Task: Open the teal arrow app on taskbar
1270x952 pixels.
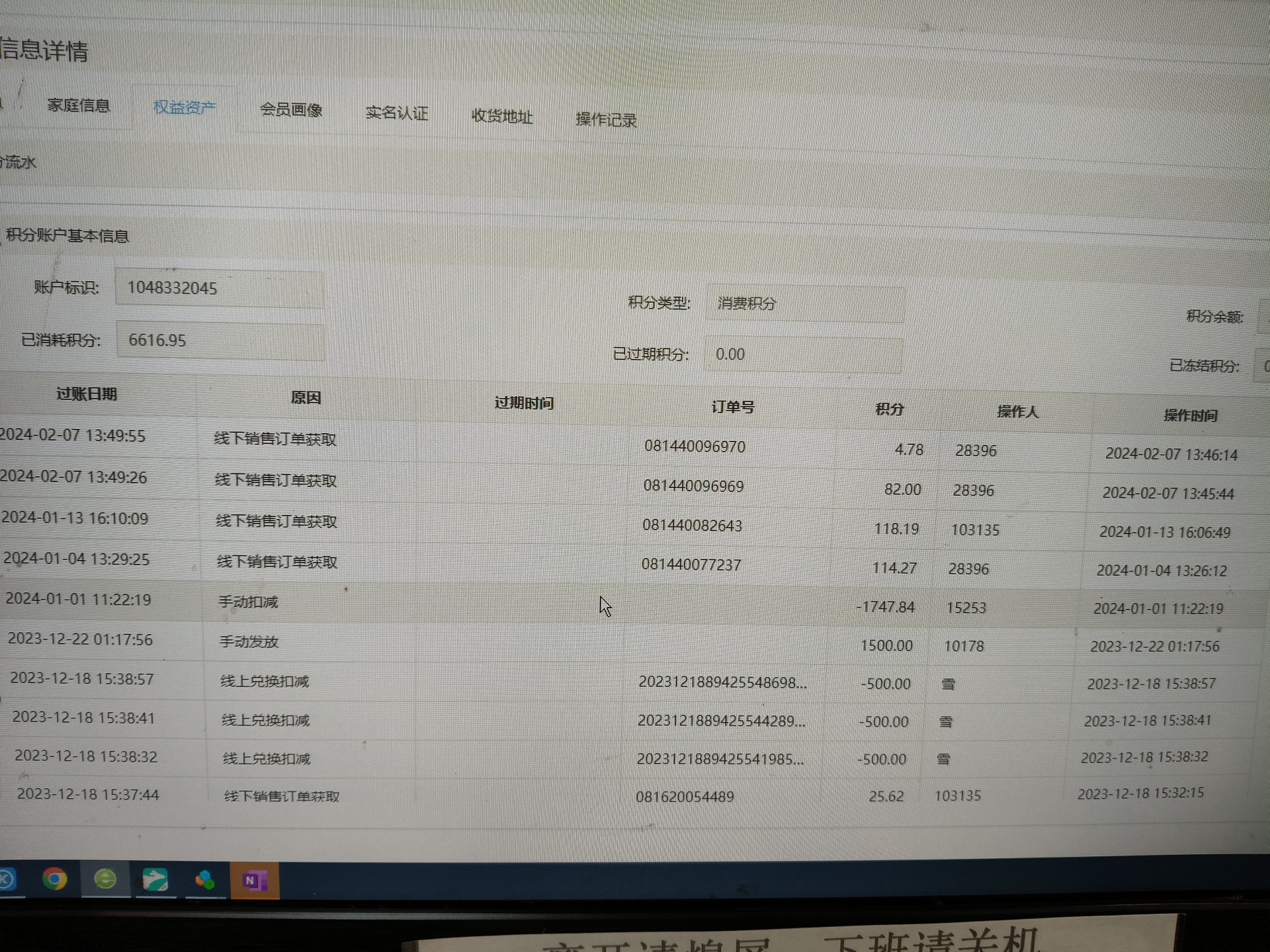Action: [x=155, y=880]
